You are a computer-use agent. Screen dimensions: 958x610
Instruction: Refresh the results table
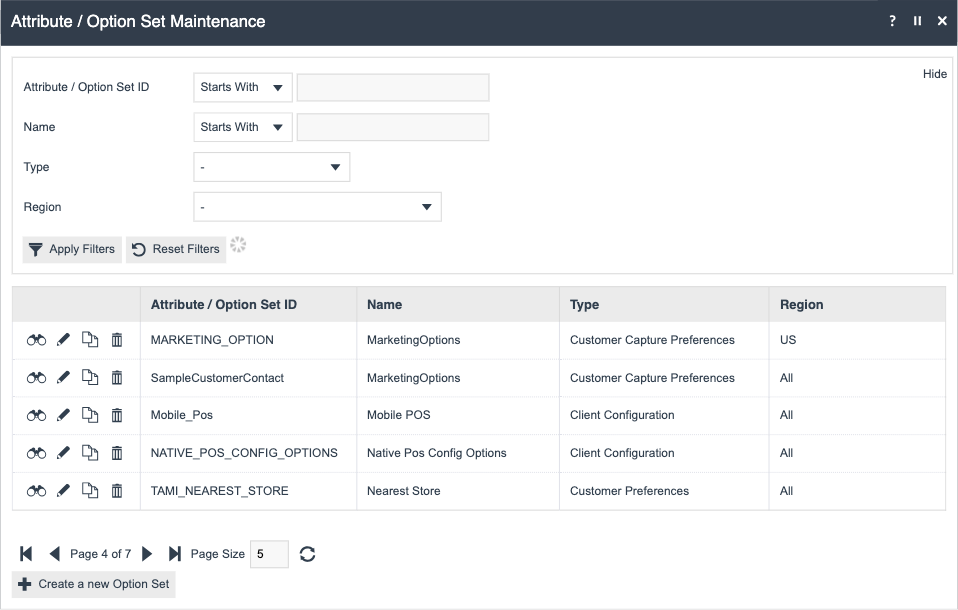point(307,553)
